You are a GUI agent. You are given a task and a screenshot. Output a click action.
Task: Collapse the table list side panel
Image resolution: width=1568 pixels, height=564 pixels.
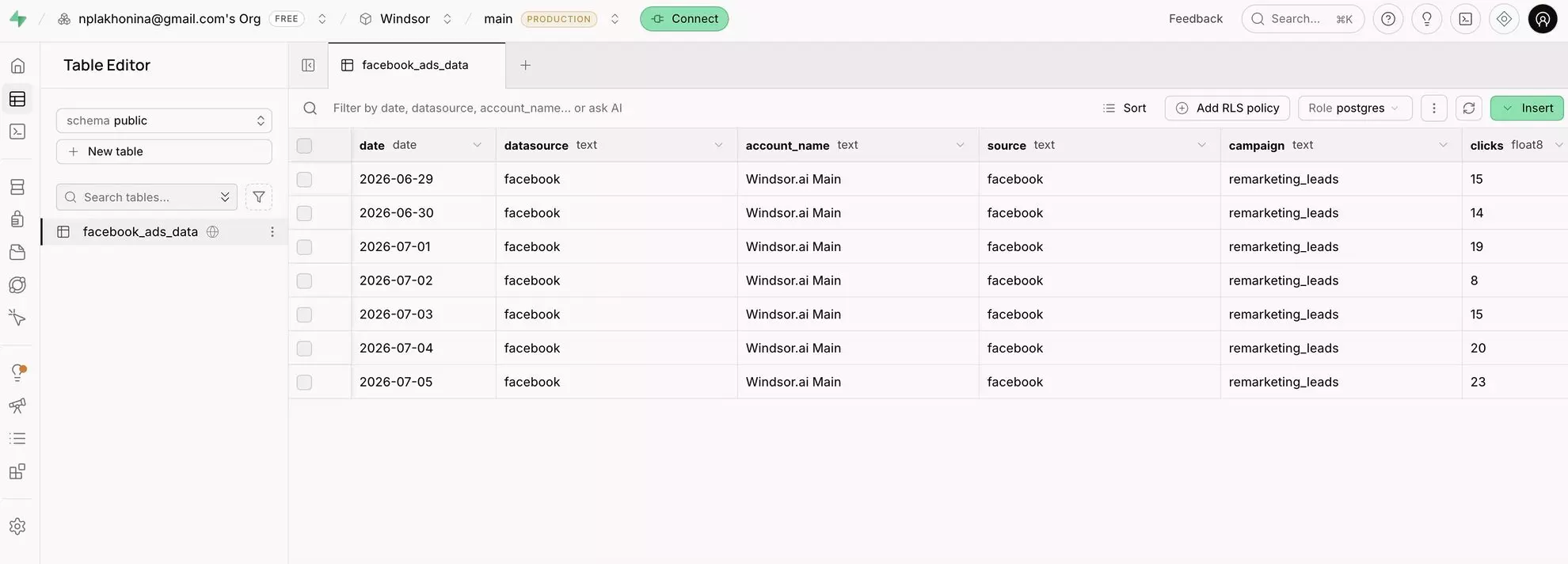point(308,65)
